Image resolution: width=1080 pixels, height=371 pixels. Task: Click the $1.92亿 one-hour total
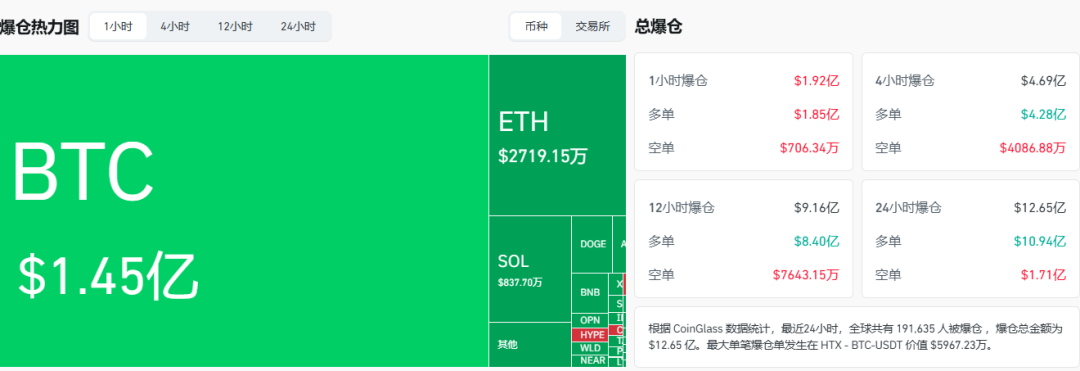pyautogui.click(x=816, y=81)
